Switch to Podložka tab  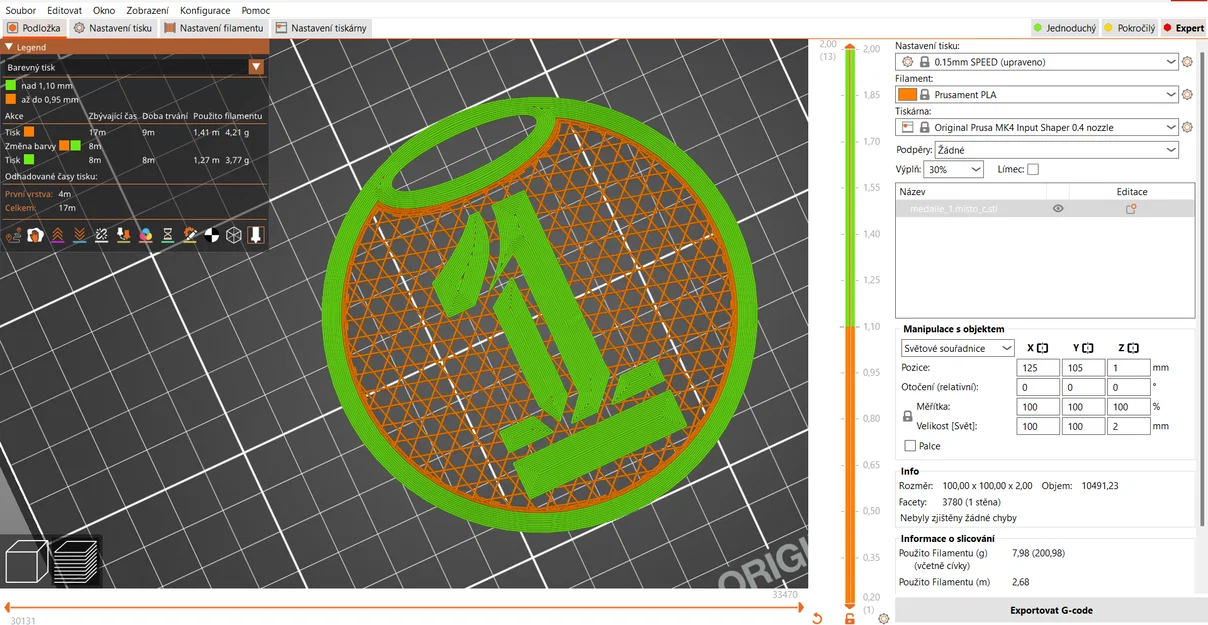(34, 28)
